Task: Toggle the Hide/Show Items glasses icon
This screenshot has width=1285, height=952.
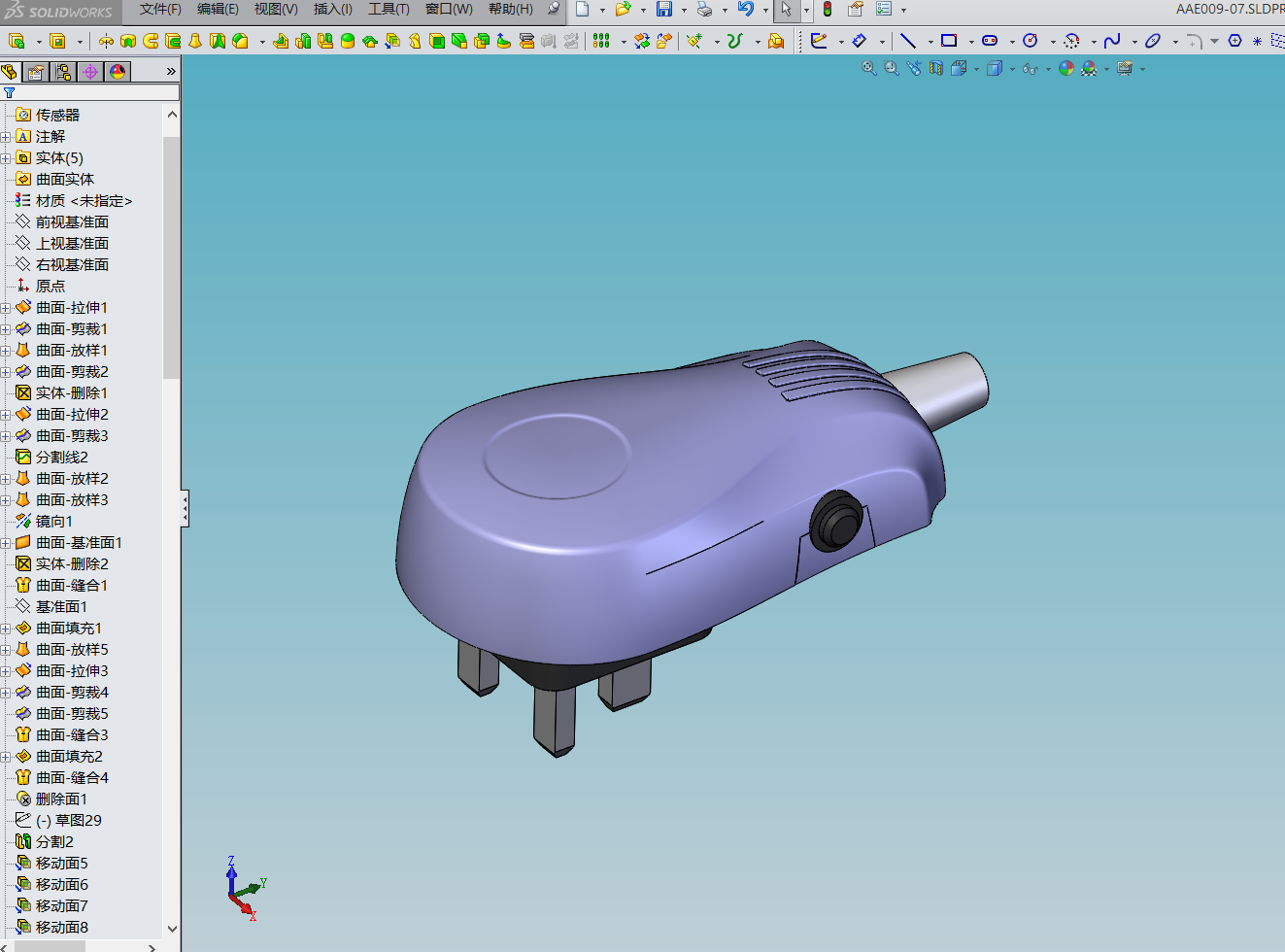Action: [1031, 68]
